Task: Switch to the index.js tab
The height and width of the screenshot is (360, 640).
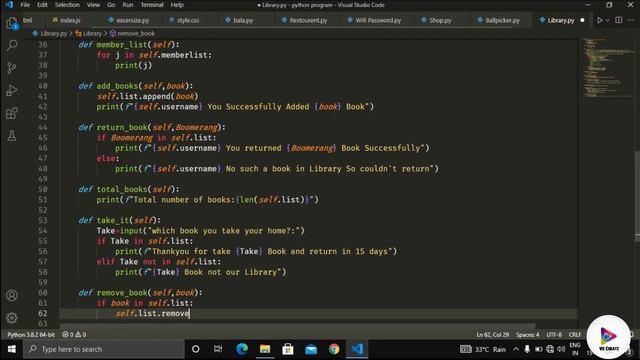Action: coord(70,20)
